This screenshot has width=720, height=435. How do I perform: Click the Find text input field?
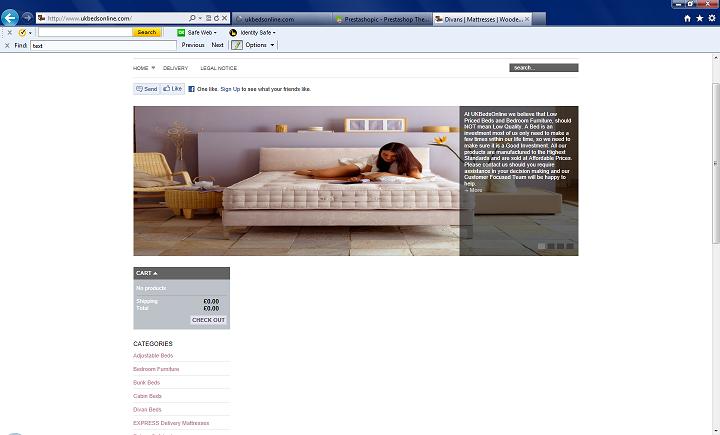[x=103, y=45]
